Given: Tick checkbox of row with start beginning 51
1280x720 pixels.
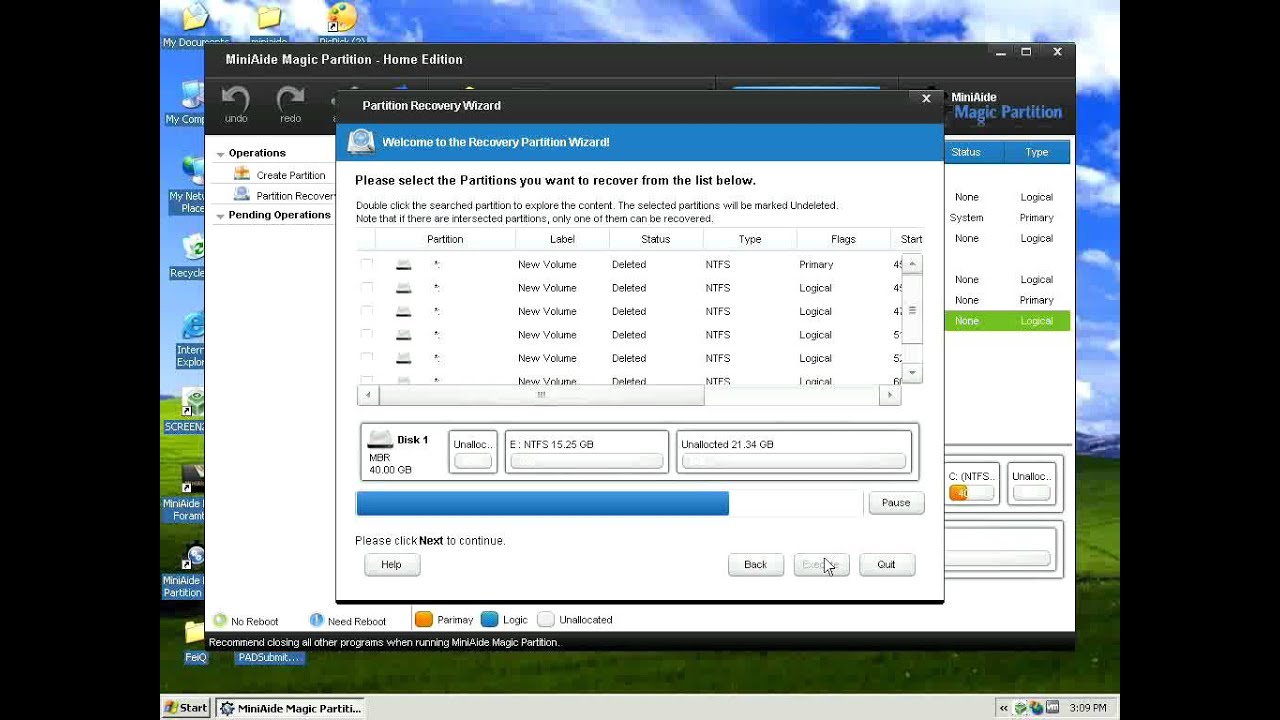Looking at the screenshot, I should click(x=367, y=334).
